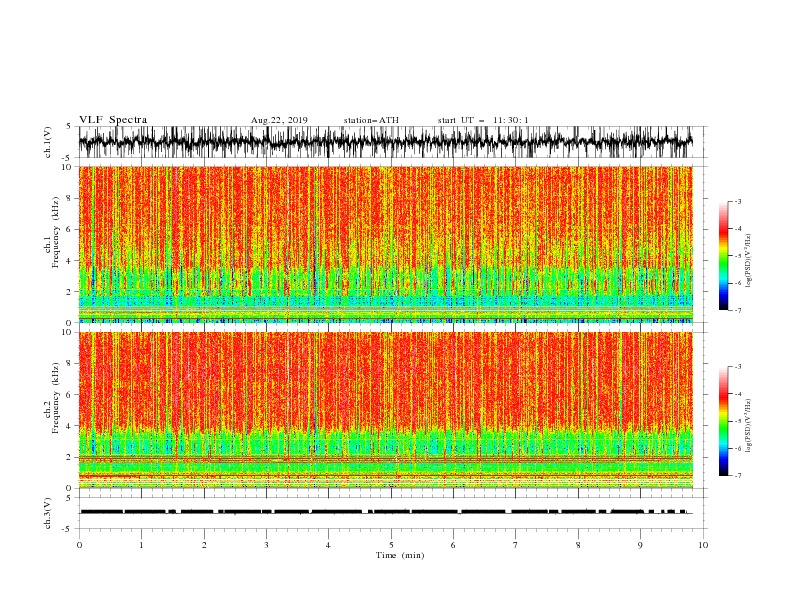Click time axis tick label "2"
792x612 pixels.
click(204, 545)
